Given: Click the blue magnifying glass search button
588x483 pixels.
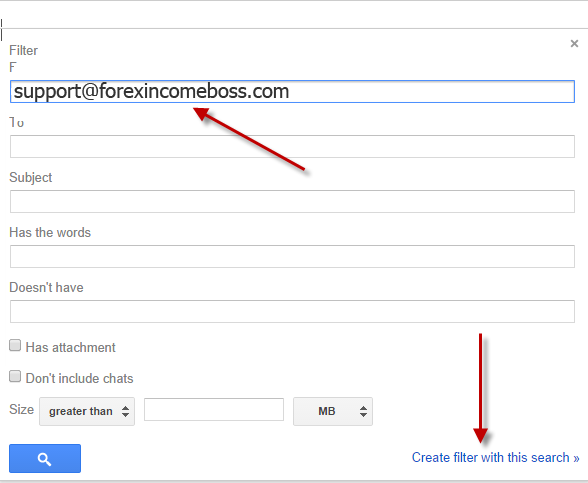Looking at the screenshot, I should (45, 458).
